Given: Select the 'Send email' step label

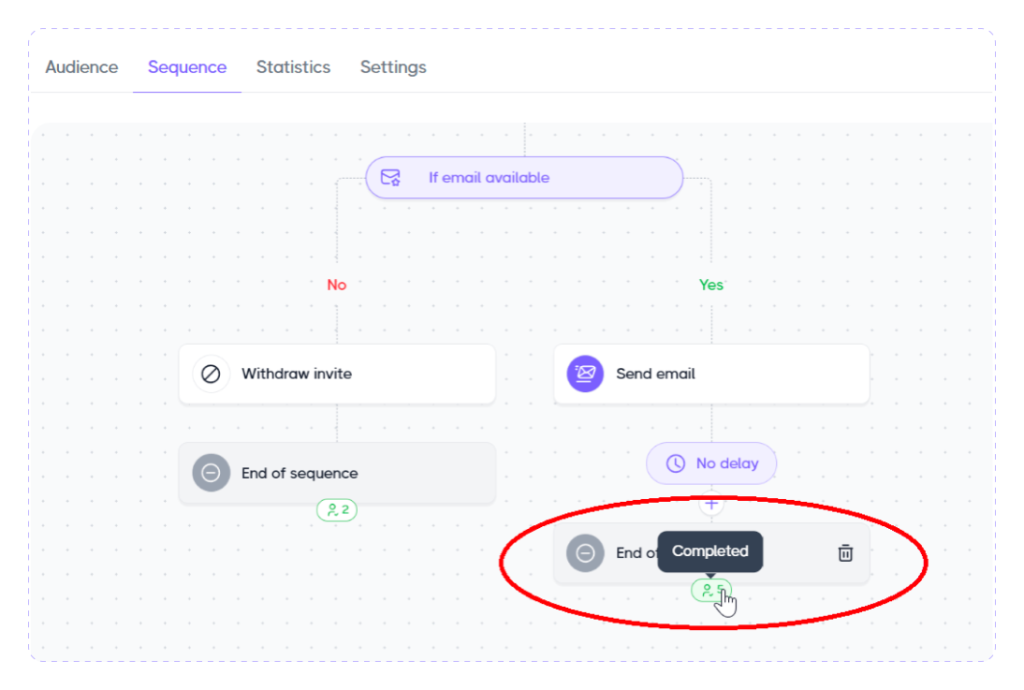Looking at the screenshot, I should click(x=656, y=374).
